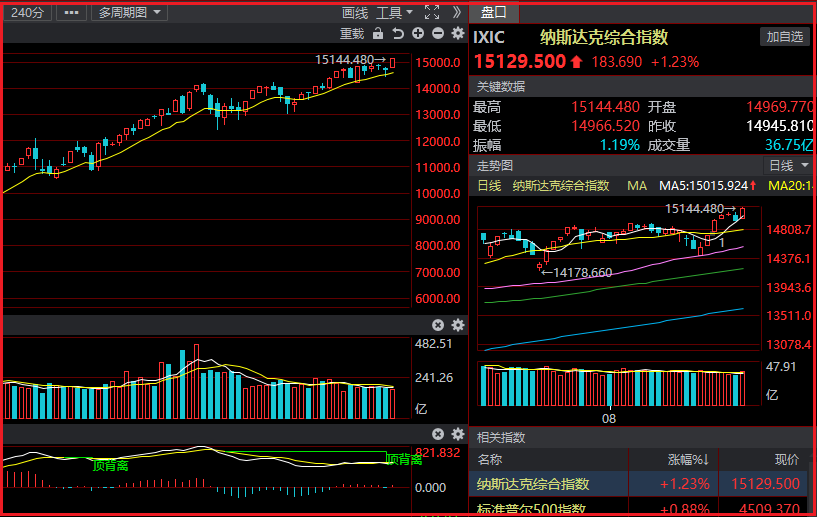Click the 15129.500 price value
This screenshot has height=517, width=817.
click(519, 61)
